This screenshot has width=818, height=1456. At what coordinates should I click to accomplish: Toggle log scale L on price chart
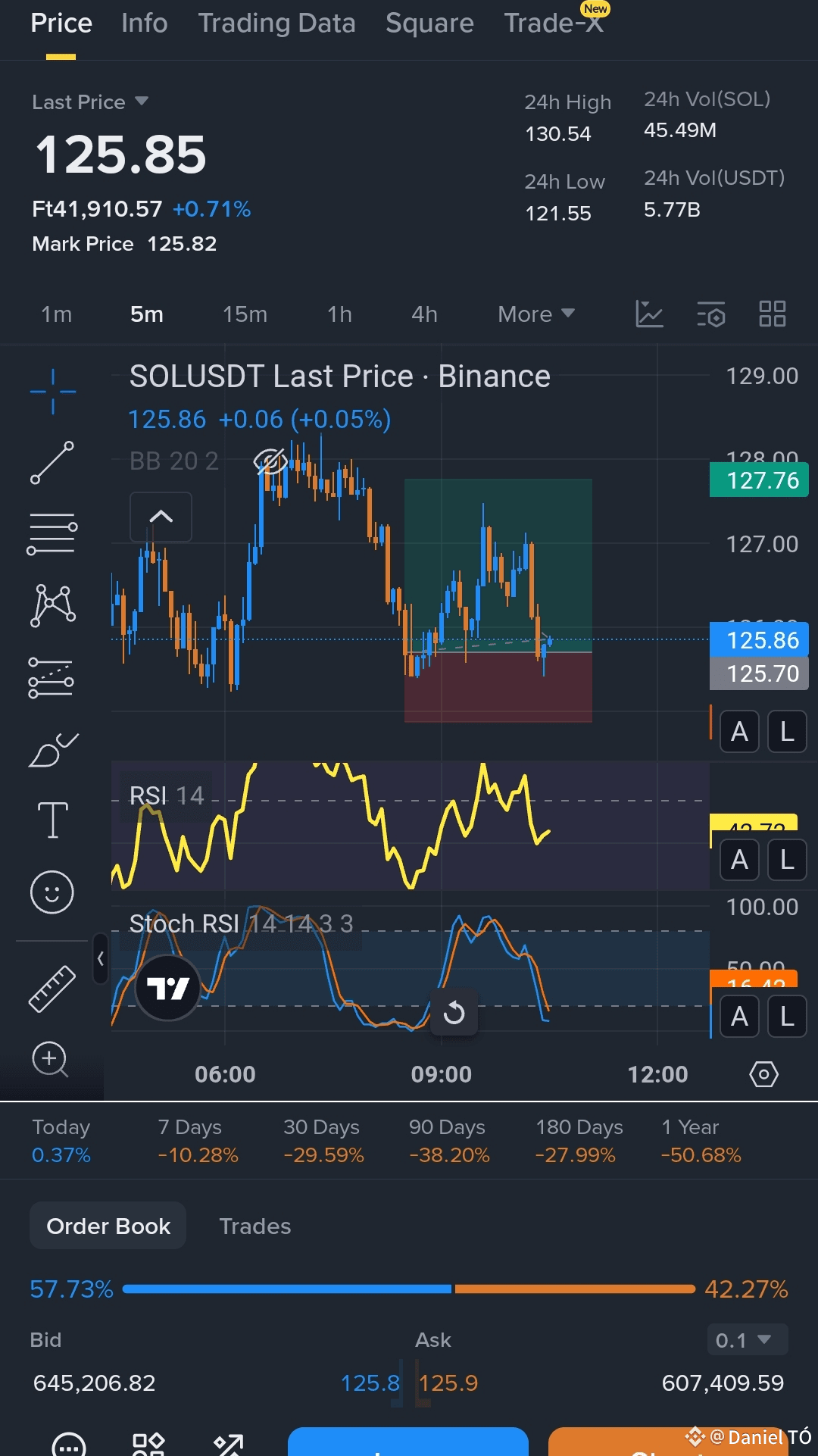click(787, 732)
